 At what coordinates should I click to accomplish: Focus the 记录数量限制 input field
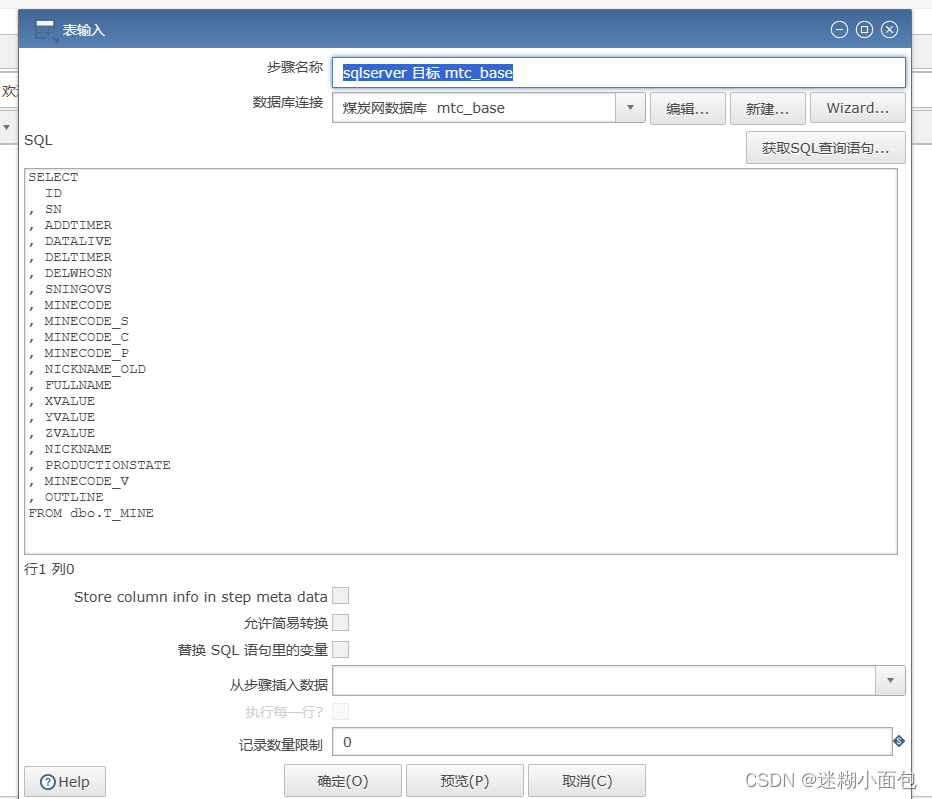point(612,741)
